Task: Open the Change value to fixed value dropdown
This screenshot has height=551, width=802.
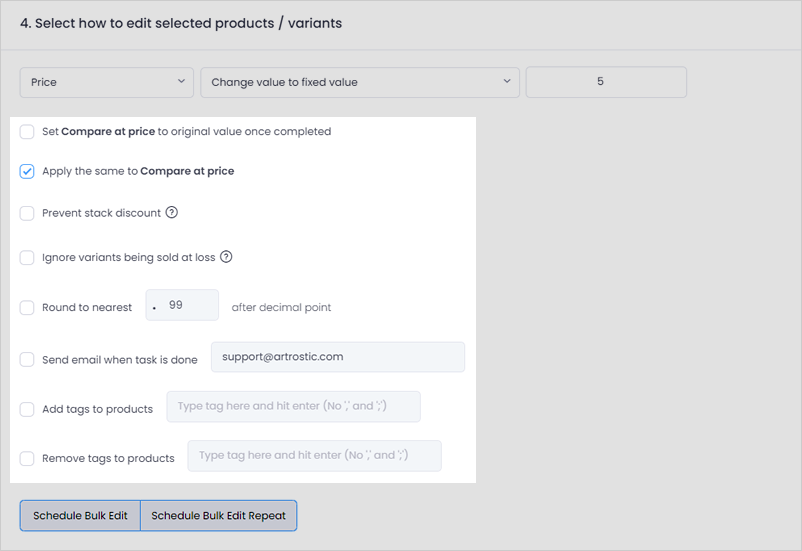Action: [360, 82]
